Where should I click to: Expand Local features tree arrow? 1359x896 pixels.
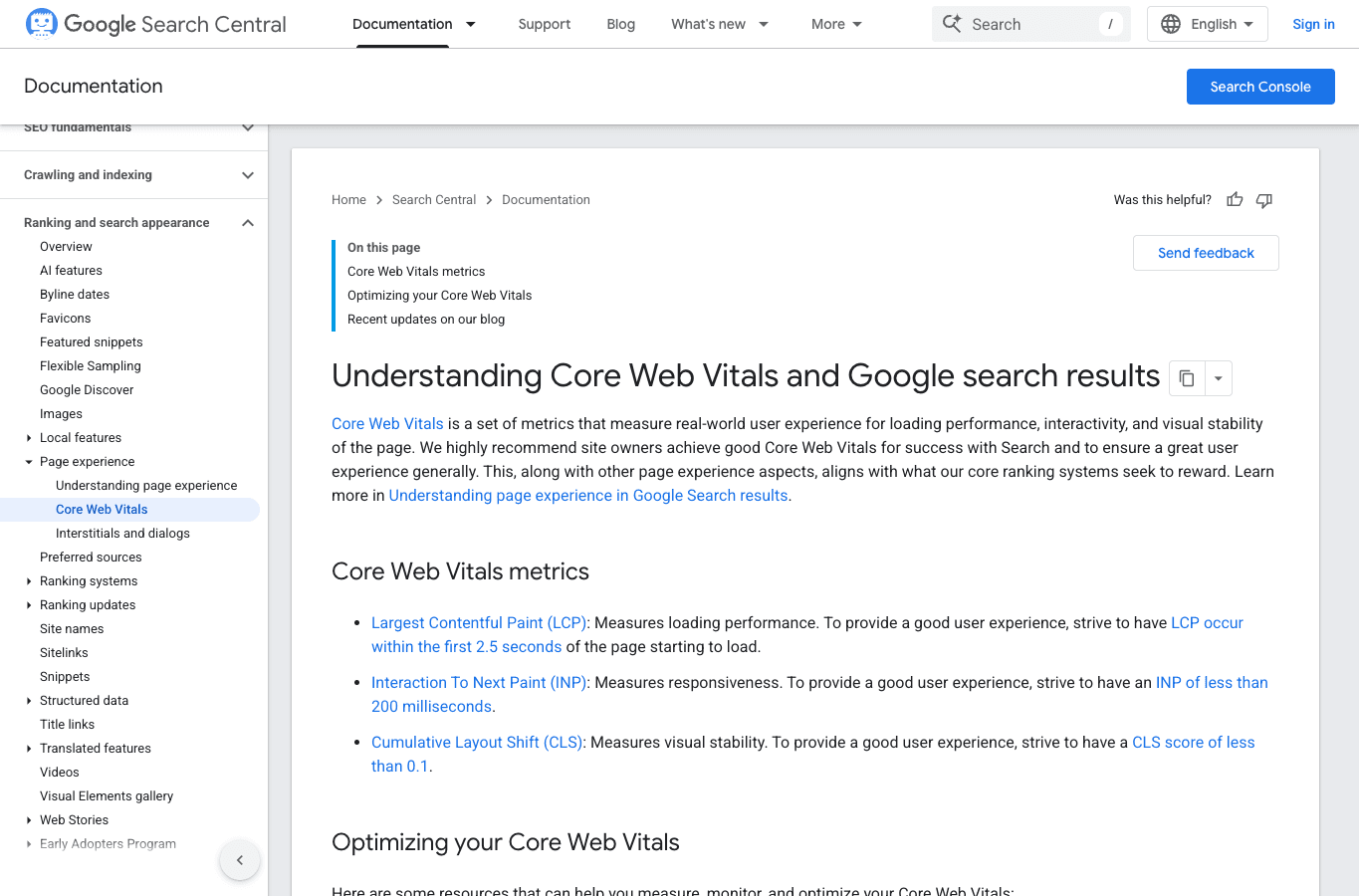tap(29, 438)
